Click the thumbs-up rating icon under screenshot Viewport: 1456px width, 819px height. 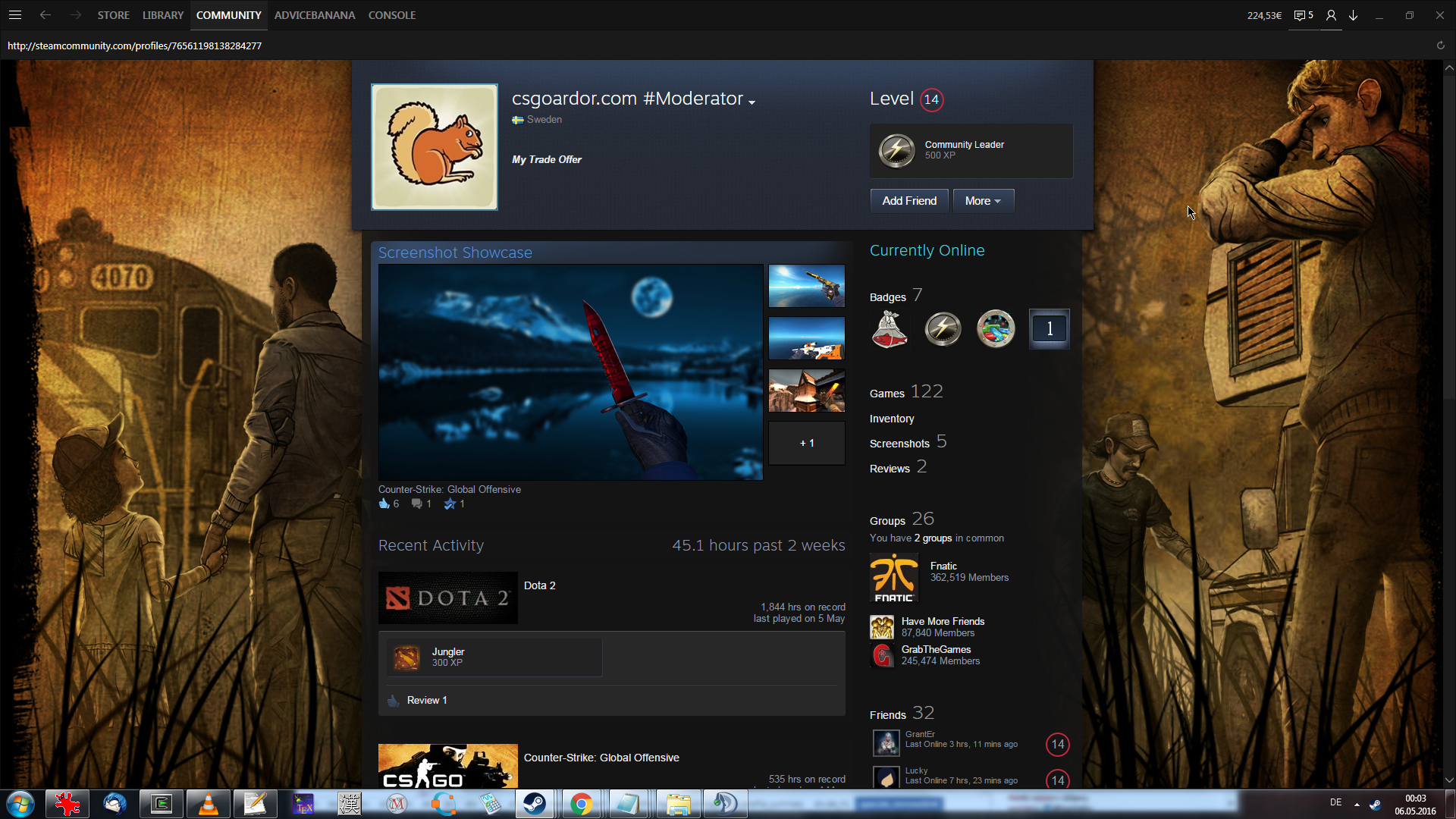click(x=384, y=504)
